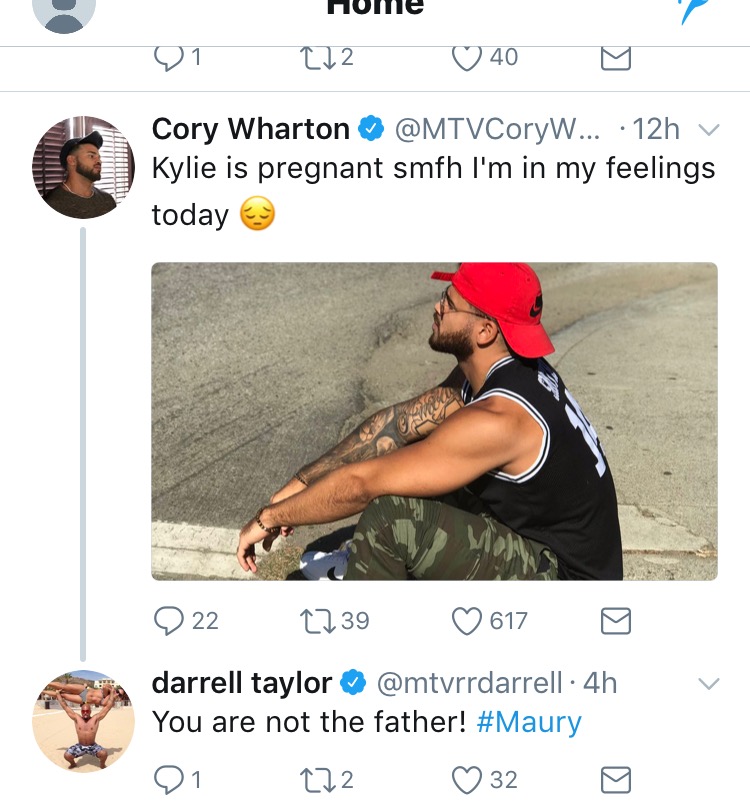This screenshot has height=812, width=750.
Task: Open darrell taylor's profile avatar
Action: click(x=83, y=721)
